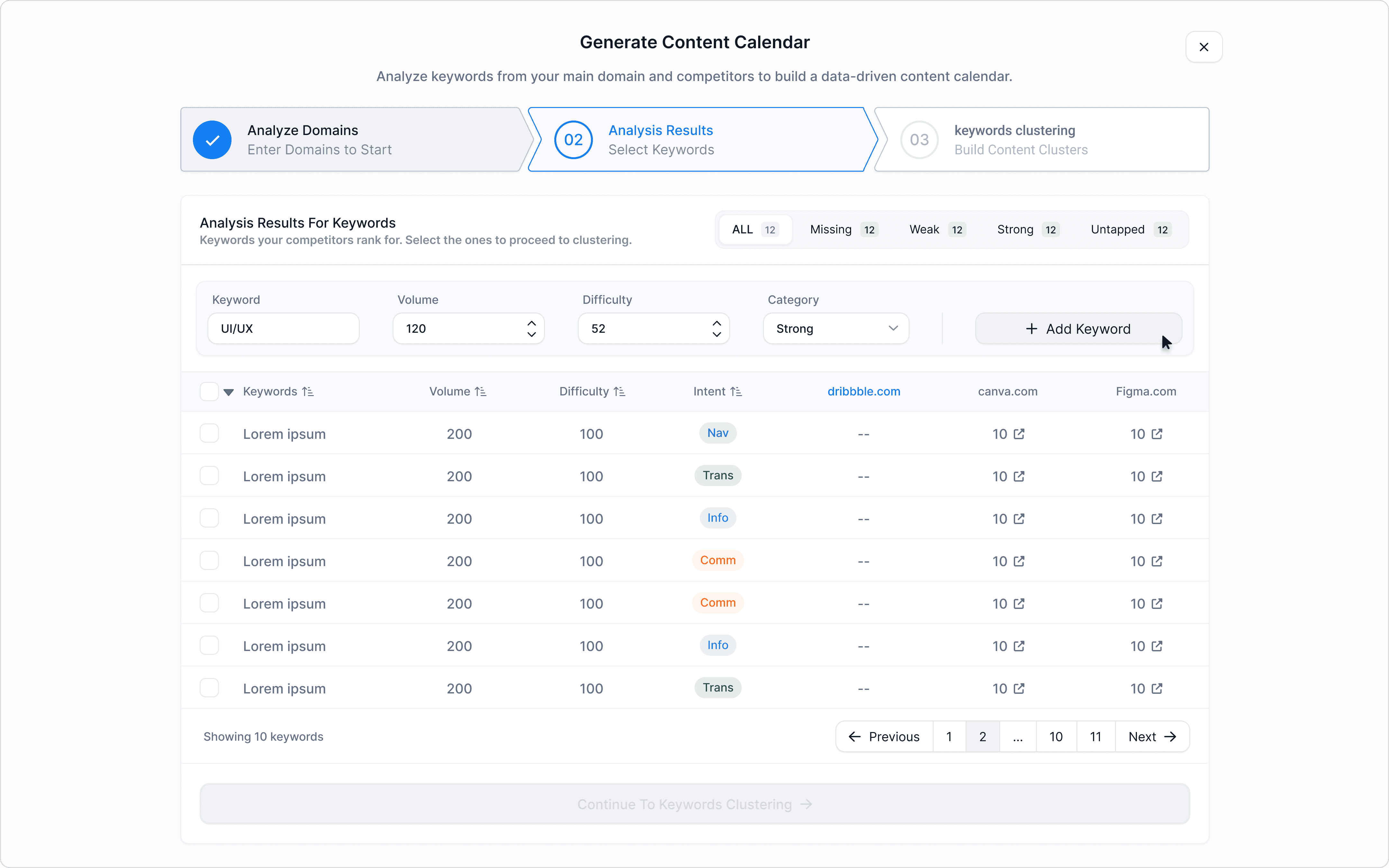Increase the Volume stepper value
Screen dimensions: 1389x868
531,323
